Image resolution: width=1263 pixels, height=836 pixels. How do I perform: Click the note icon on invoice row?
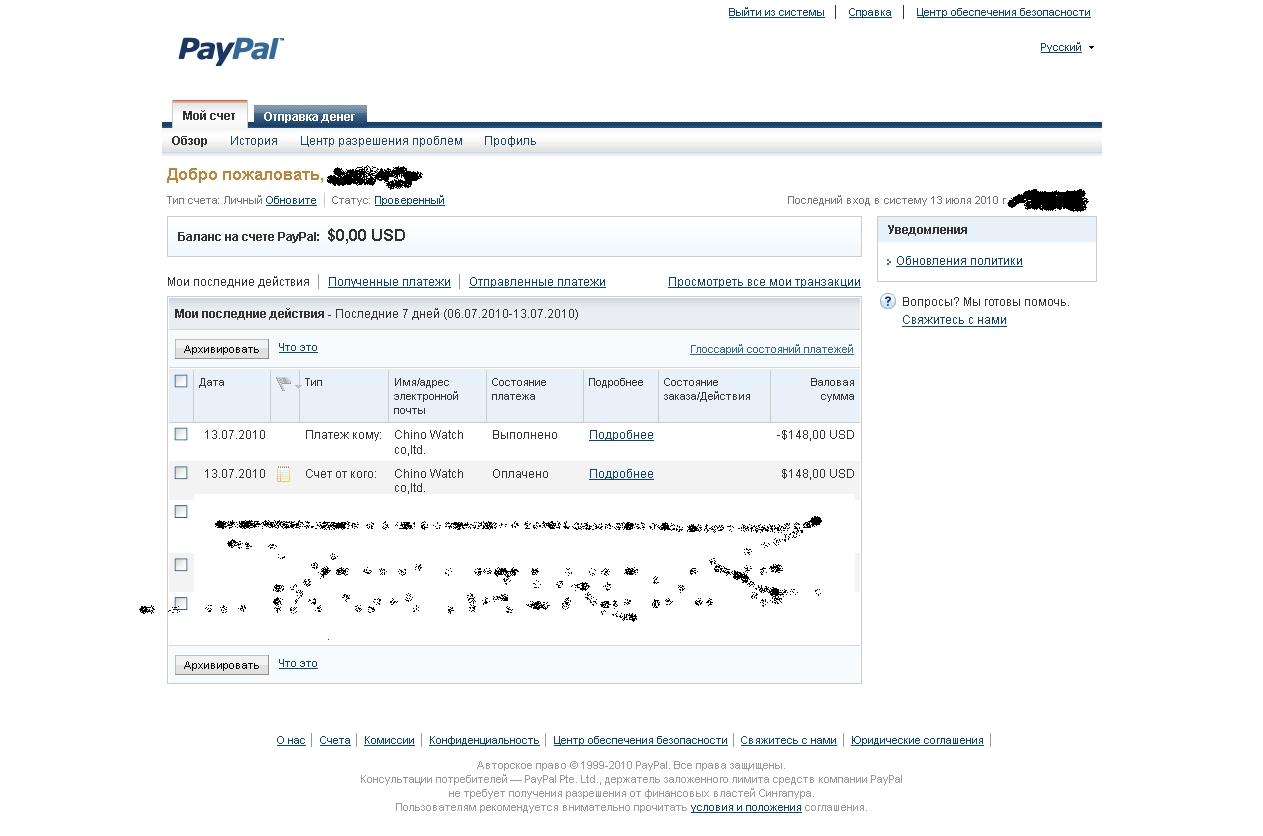[x=283, y=475]
